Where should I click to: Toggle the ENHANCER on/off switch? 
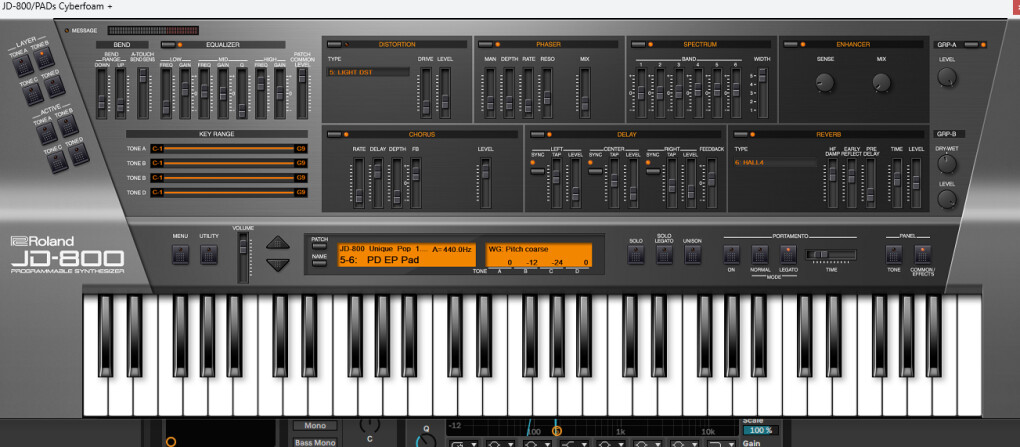click(791, 44)
